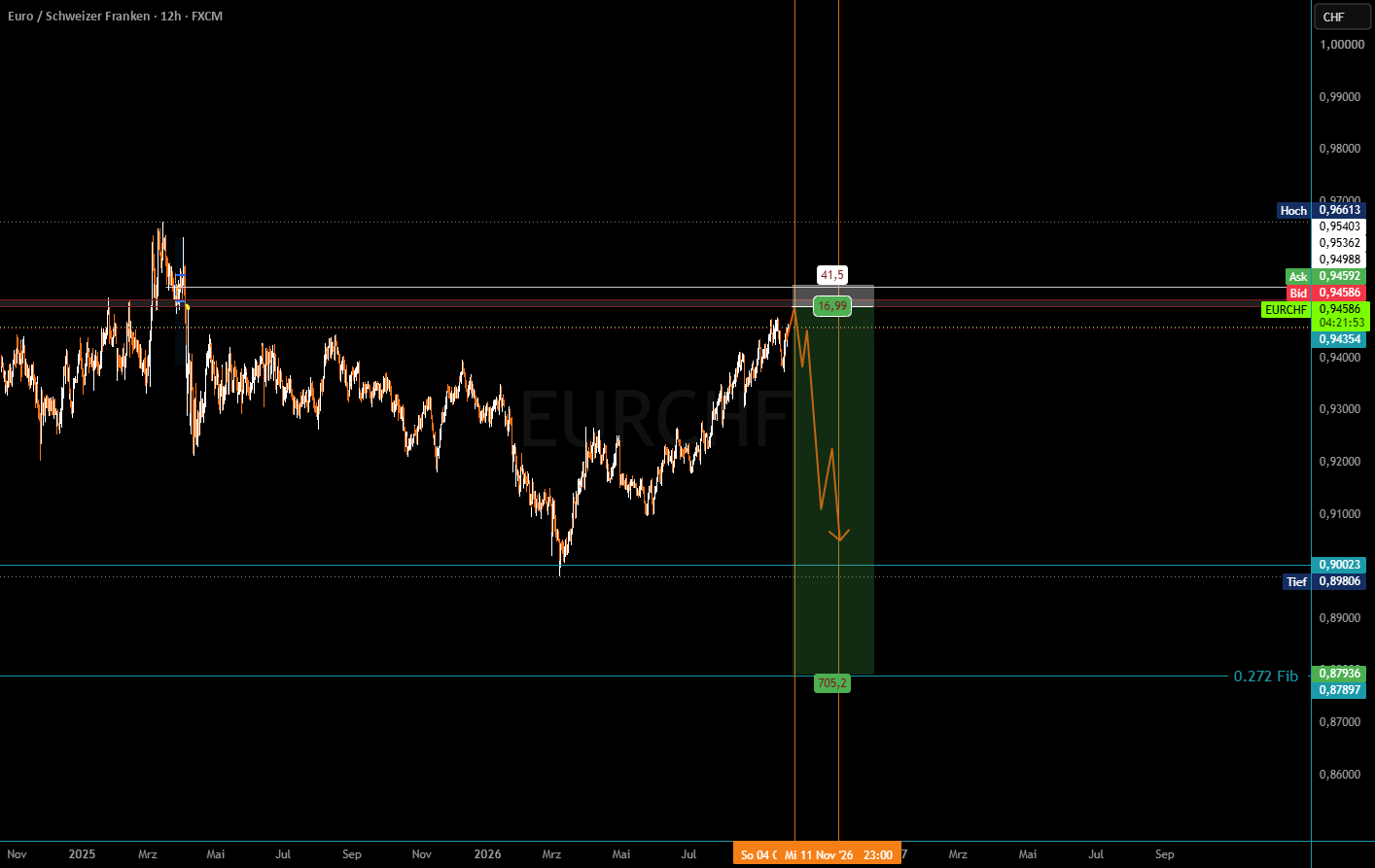Select the 0.272 Fib level label
This screenshot has height=868, width=1375.
pos(1265,676)
